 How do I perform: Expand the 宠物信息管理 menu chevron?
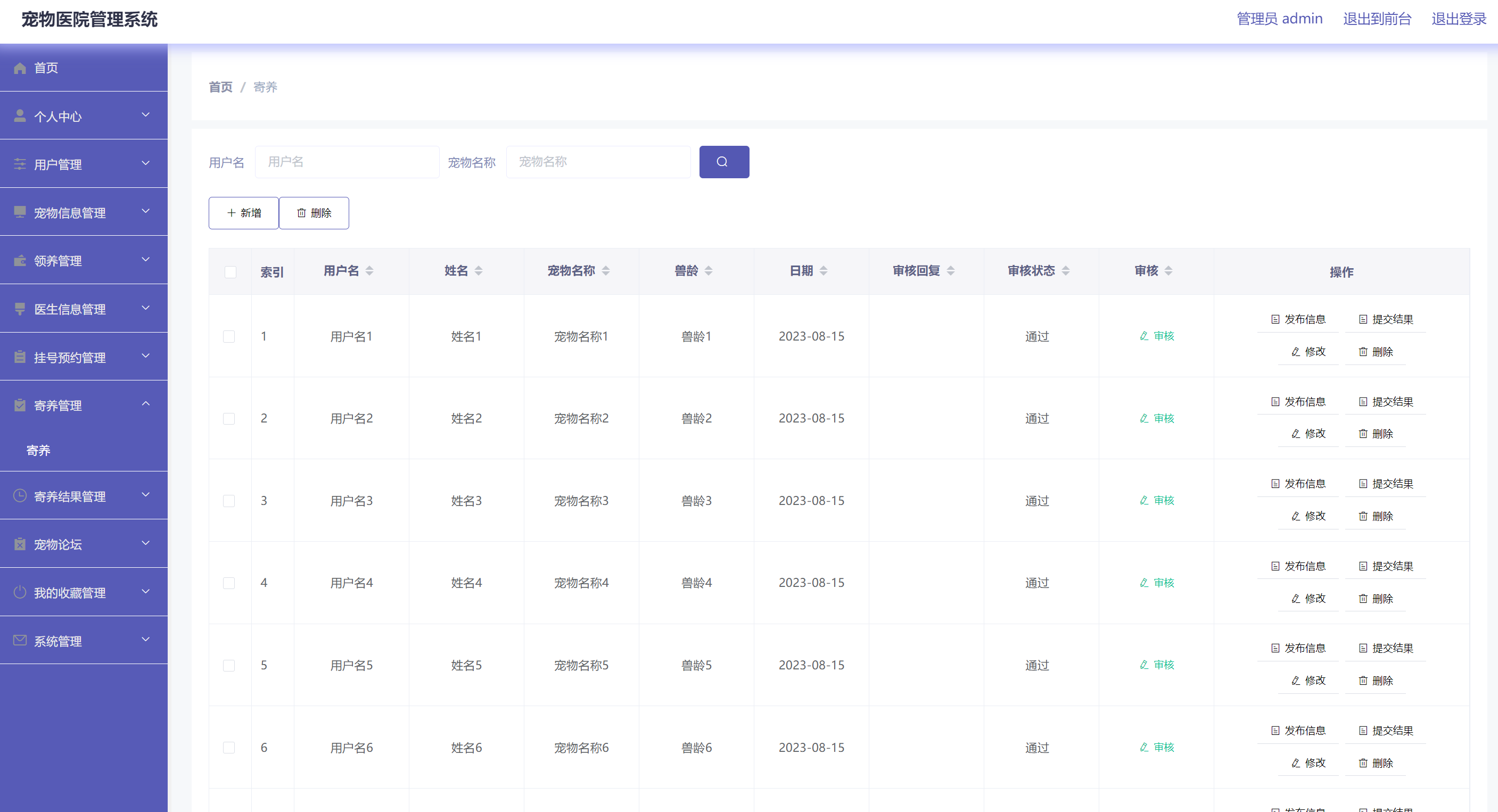pos(146,211)
